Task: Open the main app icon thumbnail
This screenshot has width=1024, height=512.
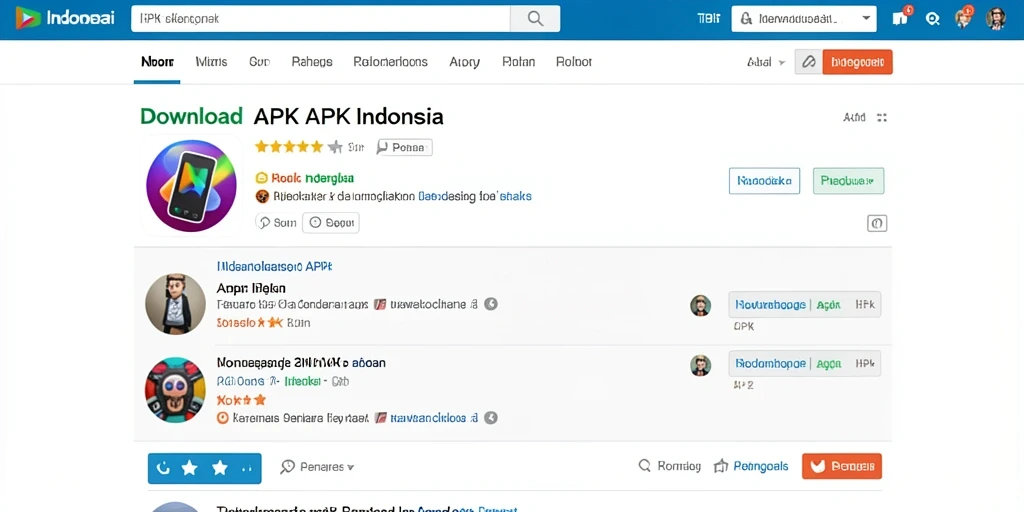Action: (x=191, y=186)
